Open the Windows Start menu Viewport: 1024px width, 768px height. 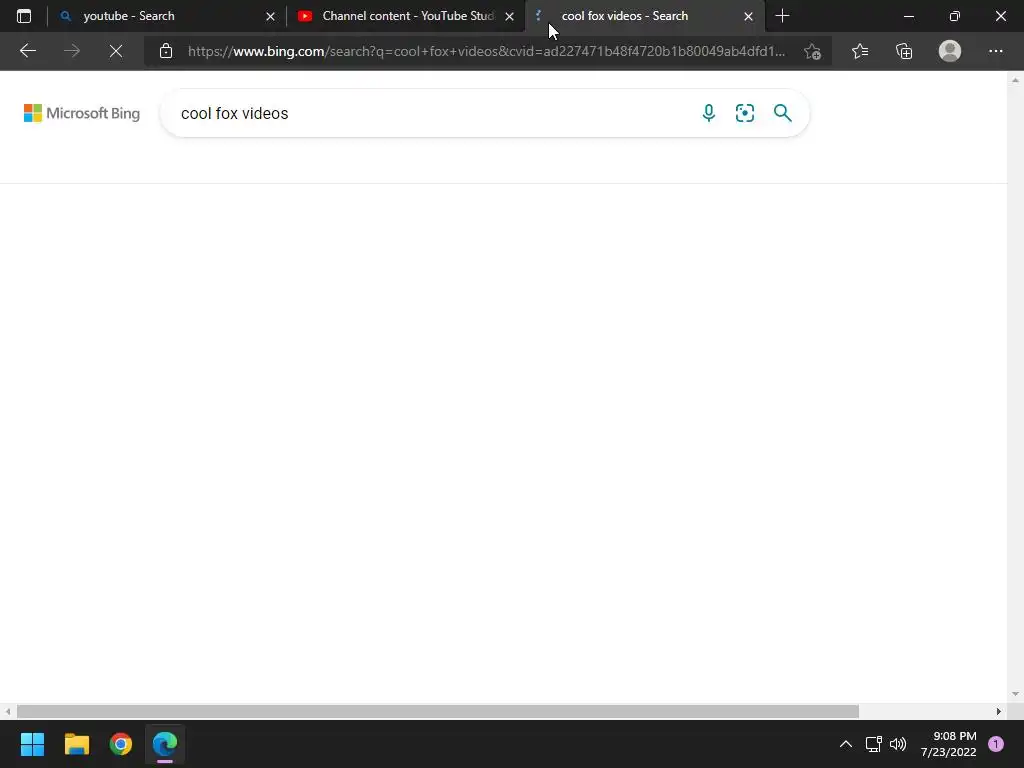pos(32,744)
